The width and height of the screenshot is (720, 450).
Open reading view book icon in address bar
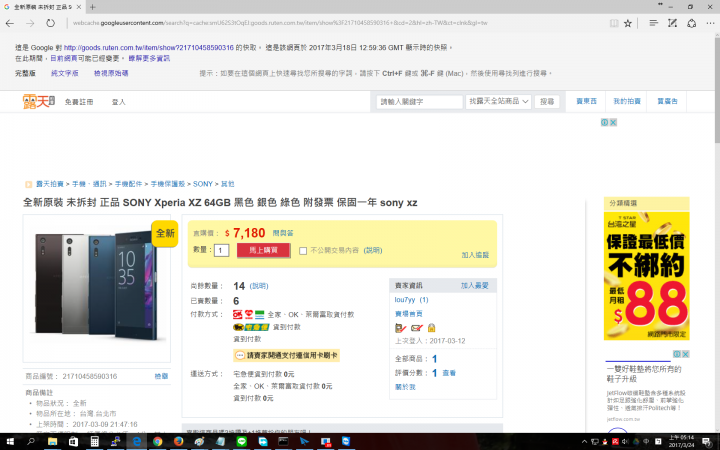pyautogui.click(x=613, y=23)
